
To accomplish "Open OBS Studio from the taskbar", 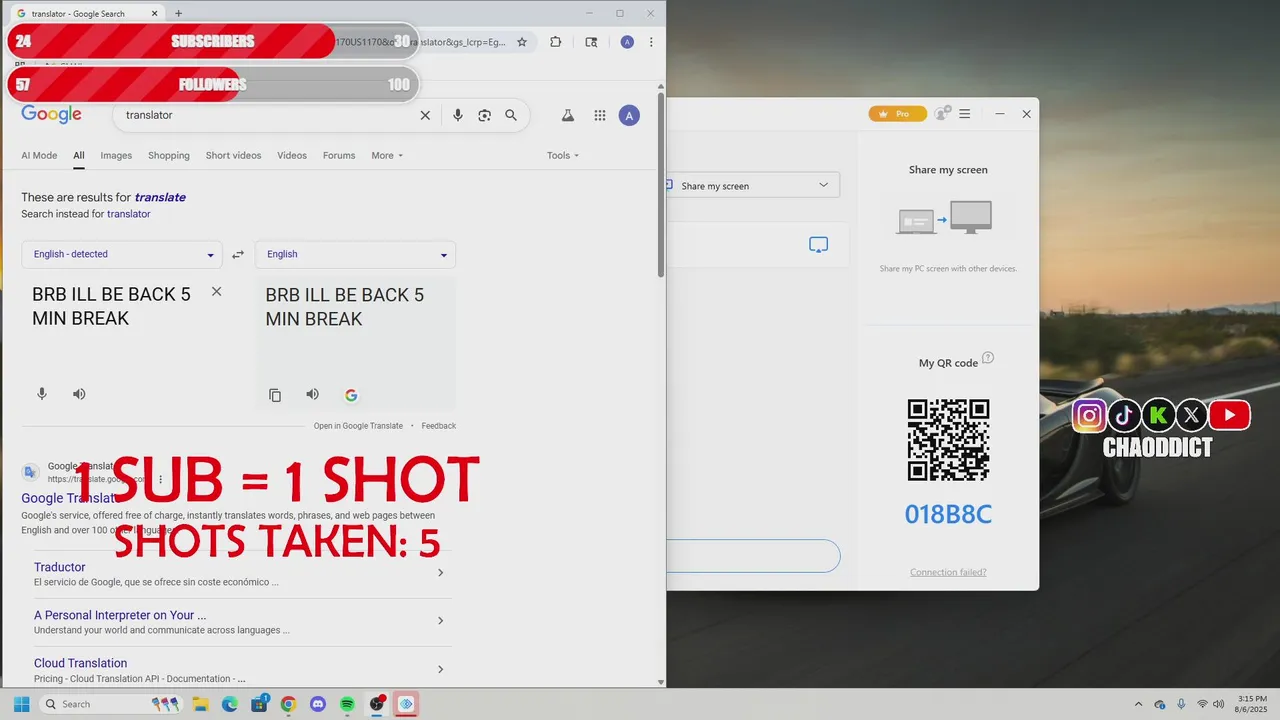I will 377,704.
